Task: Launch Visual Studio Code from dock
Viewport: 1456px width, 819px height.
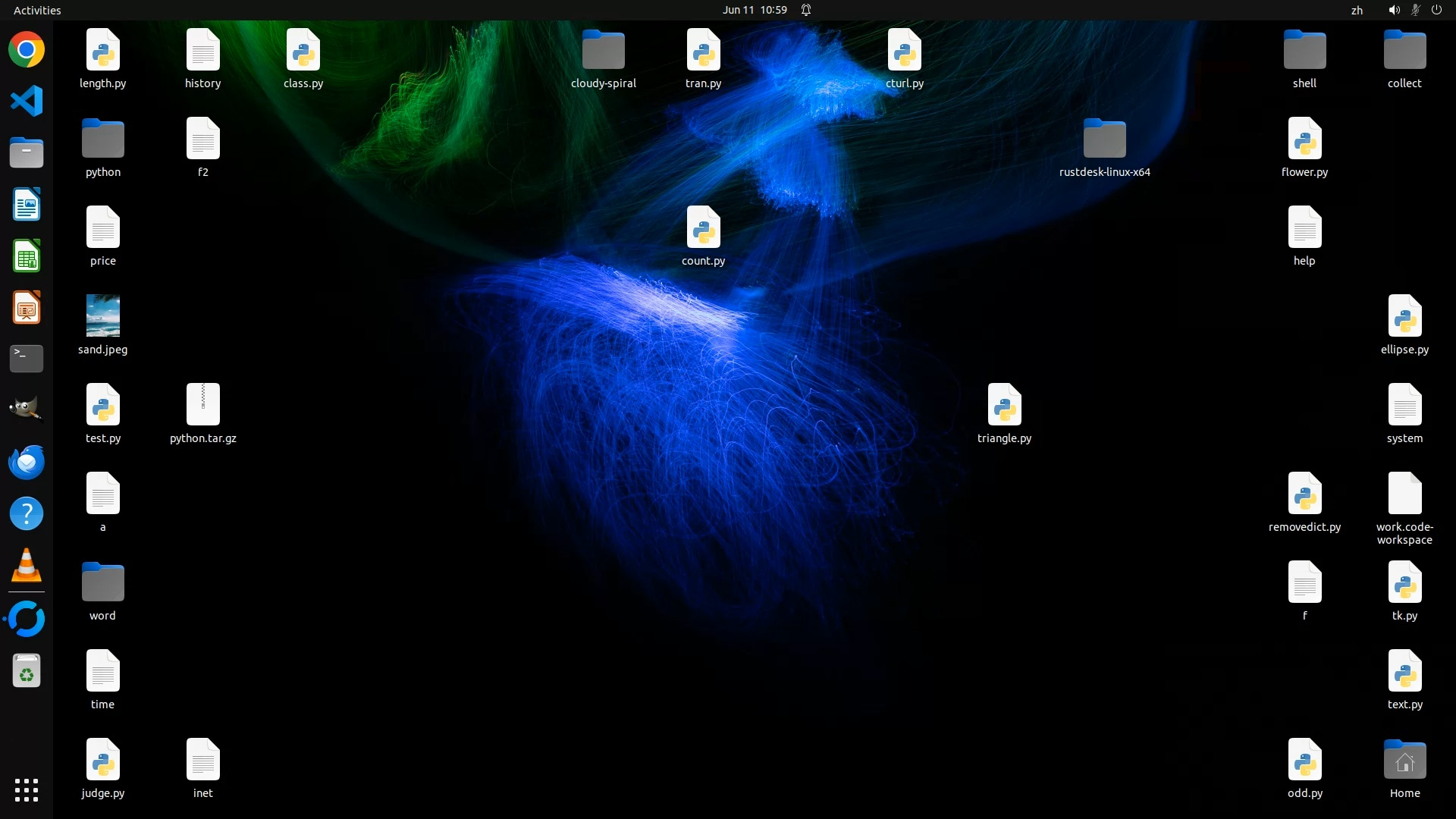Action: coord(27,101)
